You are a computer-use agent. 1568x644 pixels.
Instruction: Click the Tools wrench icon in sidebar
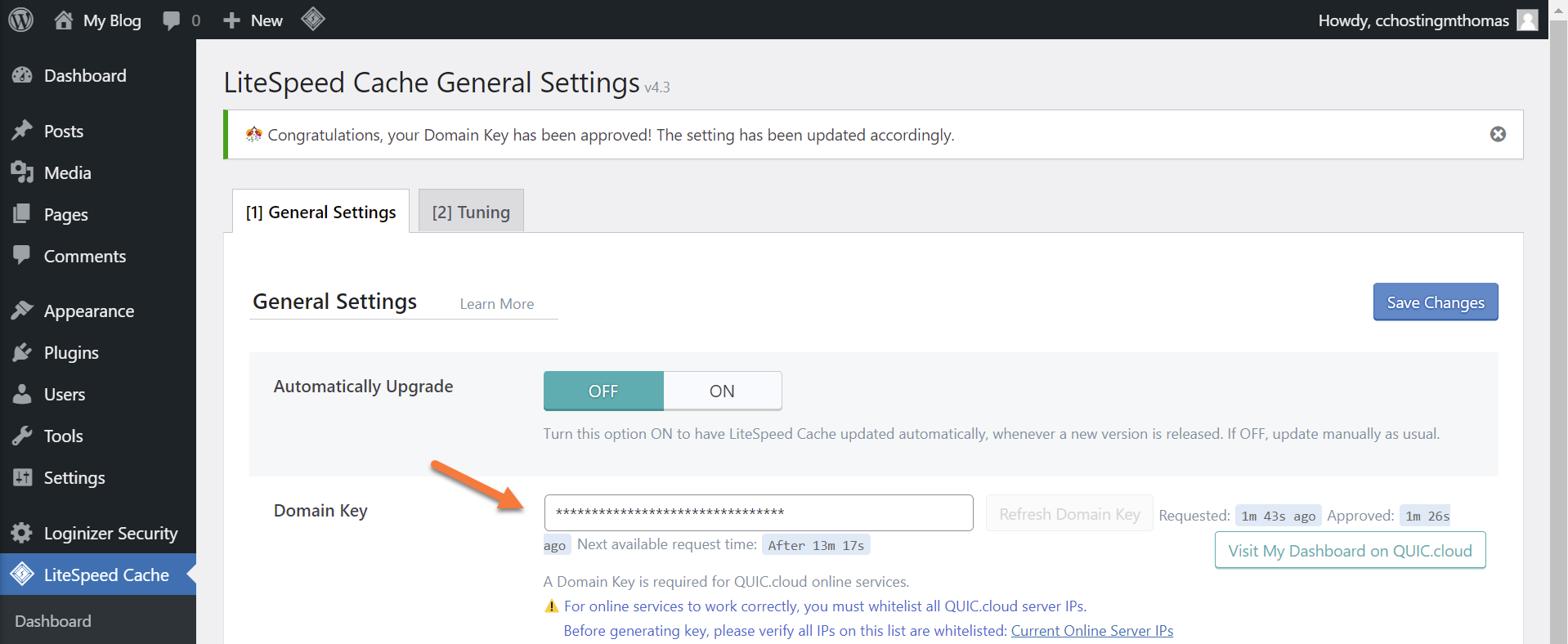click(x=22, y=436)
